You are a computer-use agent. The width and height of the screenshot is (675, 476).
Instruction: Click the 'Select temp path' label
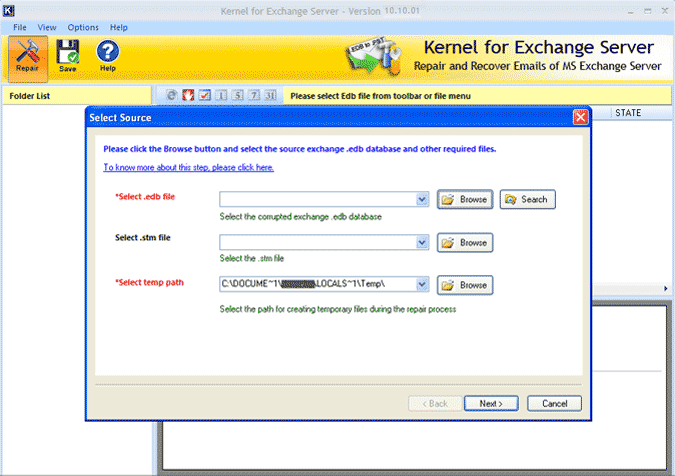pyautogui.click(x=149, y=282)
